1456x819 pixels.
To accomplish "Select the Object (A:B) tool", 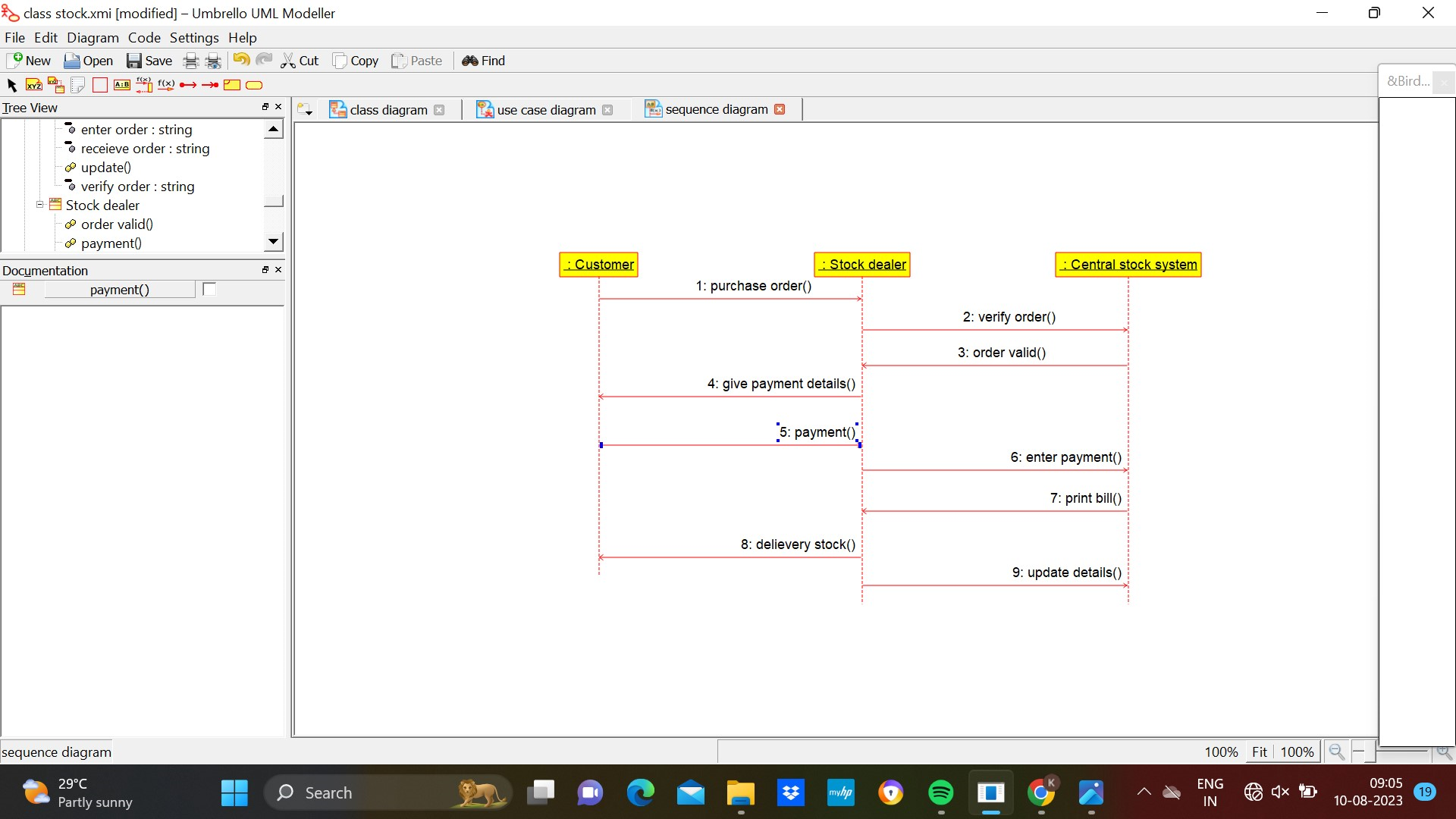I will pyautogui.click(x=122, y=85).
